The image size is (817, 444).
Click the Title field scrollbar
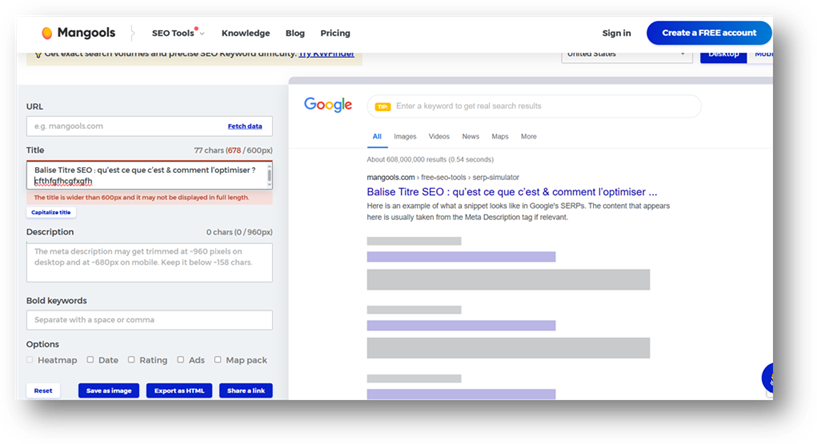point(269,175)
